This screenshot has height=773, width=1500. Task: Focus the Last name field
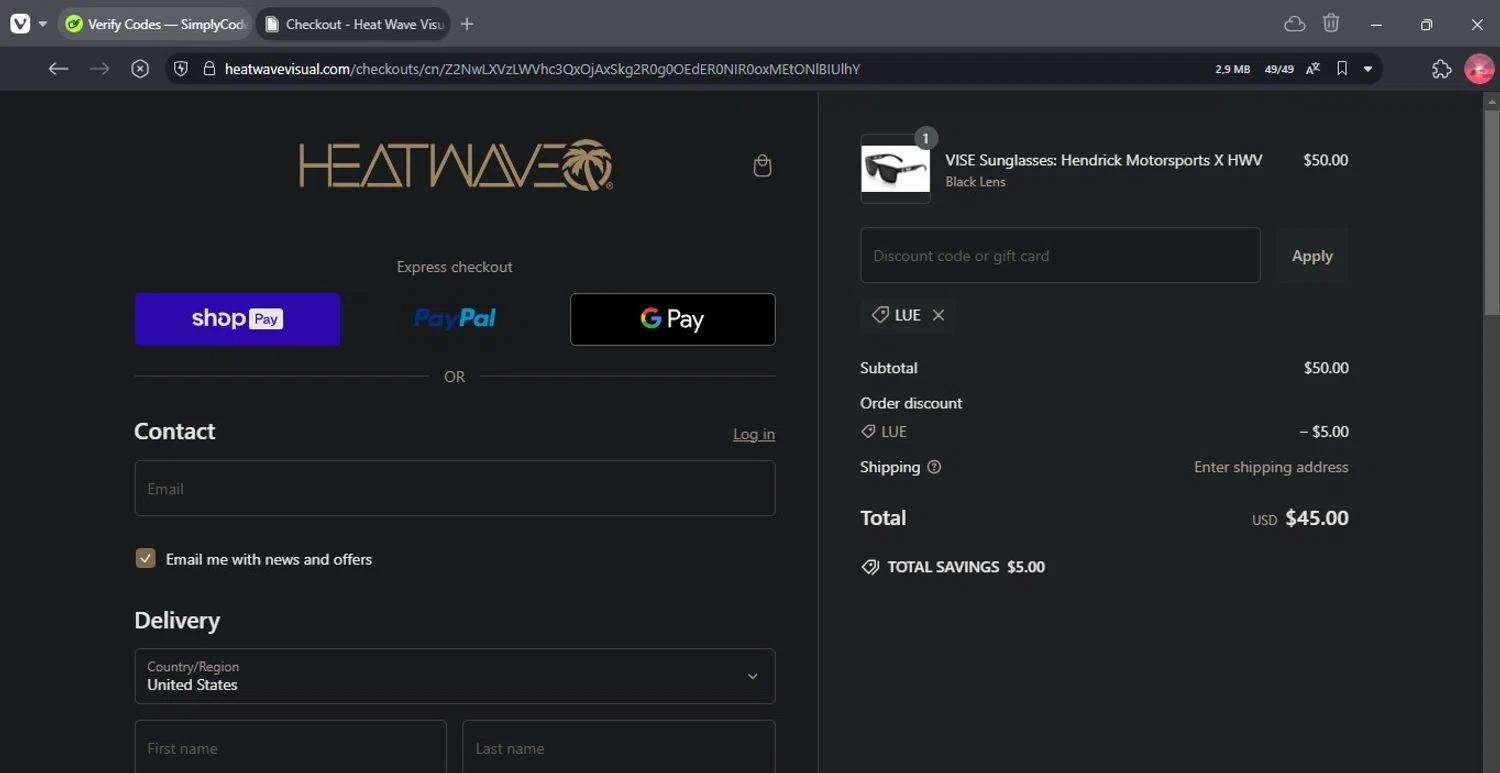coord(619,747)
